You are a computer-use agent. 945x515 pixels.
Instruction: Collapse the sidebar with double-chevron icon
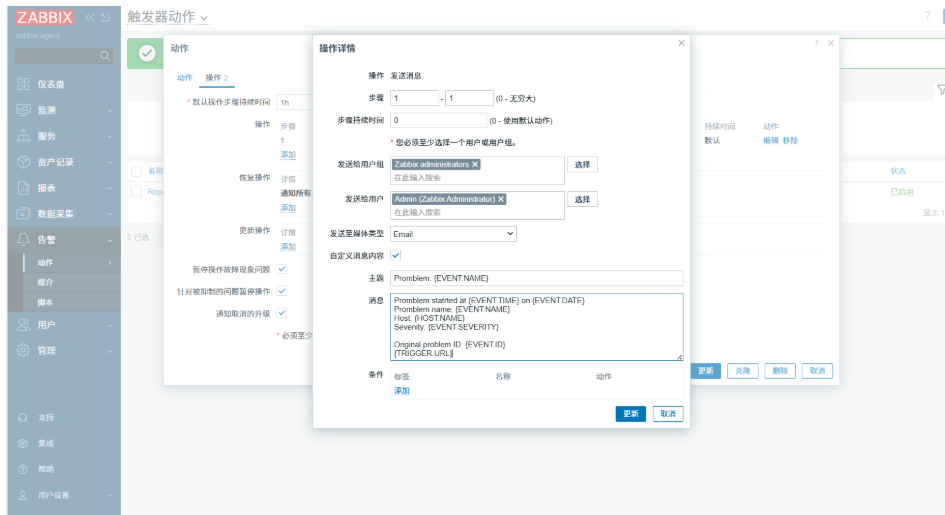point(90,17)
